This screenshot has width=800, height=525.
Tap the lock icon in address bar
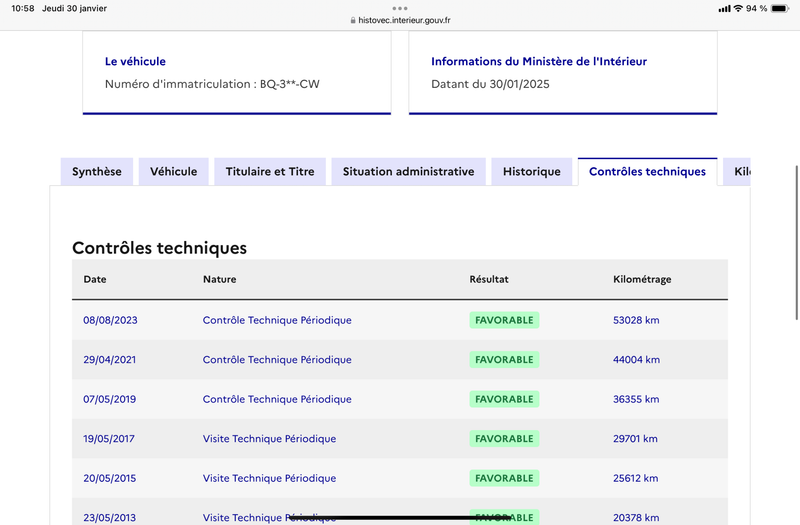(353, 20)
